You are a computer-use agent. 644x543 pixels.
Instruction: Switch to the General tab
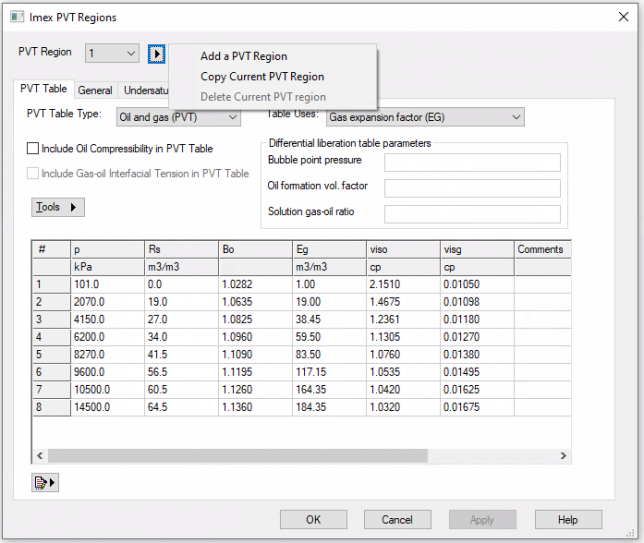point(95,91)
